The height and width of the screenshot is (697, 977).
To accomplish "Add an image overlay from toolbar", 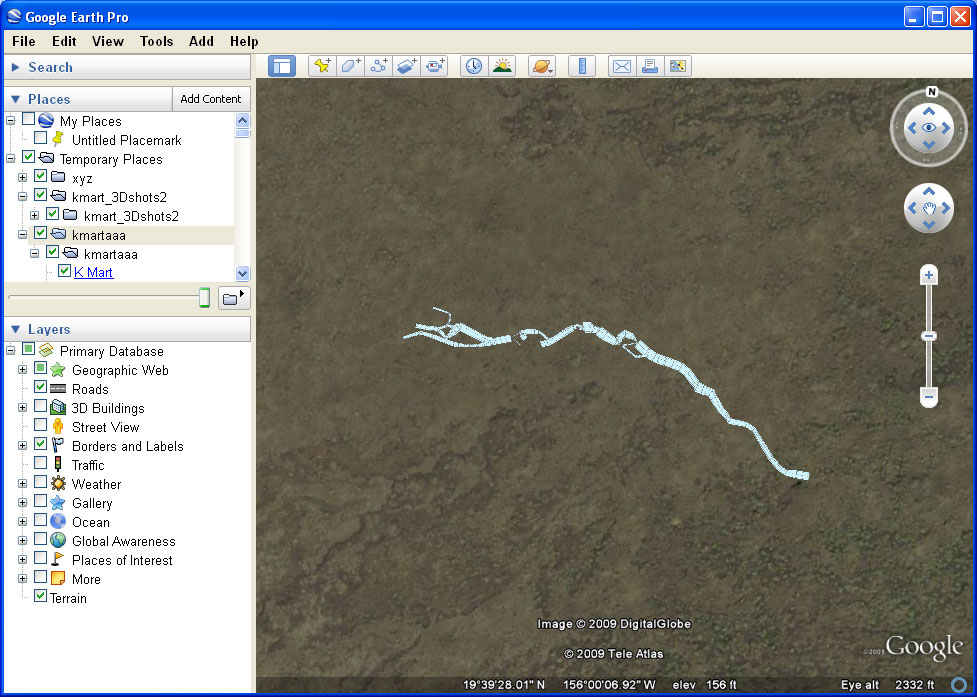I will coord(406,66).
